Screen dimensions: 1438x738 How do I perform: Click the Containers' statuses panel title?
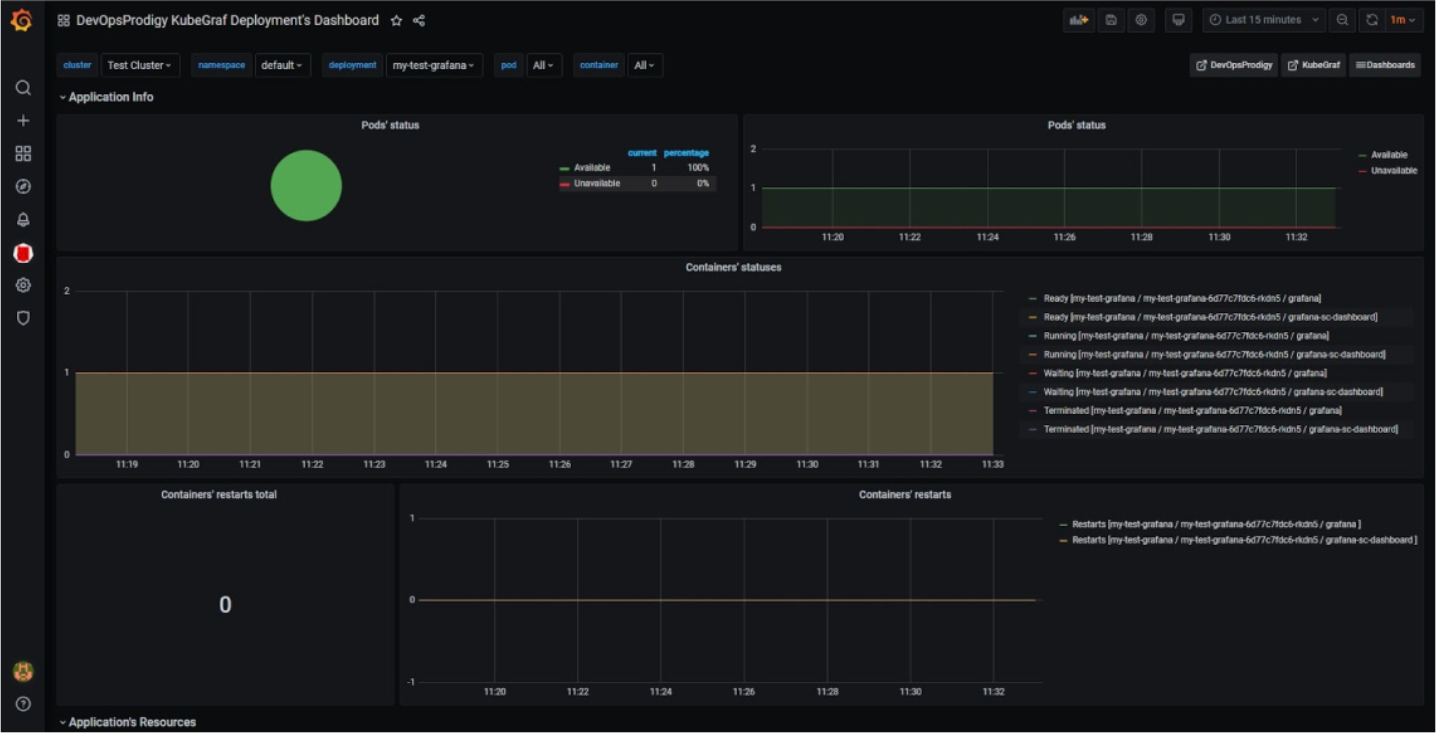click(733, 268)
